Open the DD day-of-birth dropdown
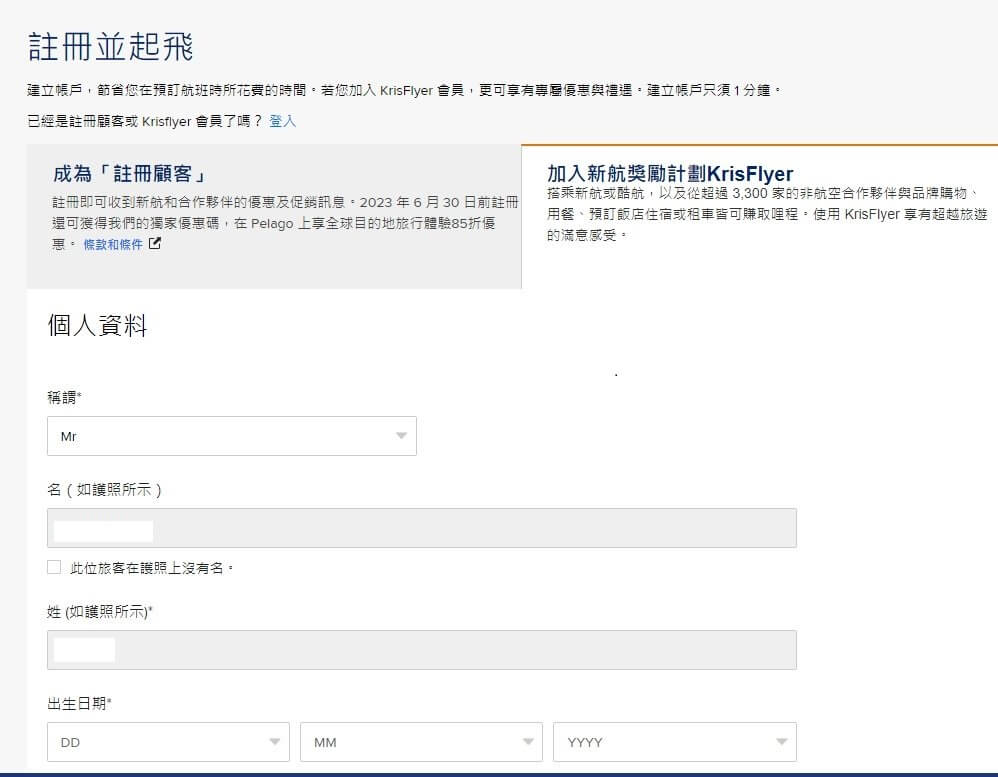This screenshot has height=777, width=998. pos(167,742)
